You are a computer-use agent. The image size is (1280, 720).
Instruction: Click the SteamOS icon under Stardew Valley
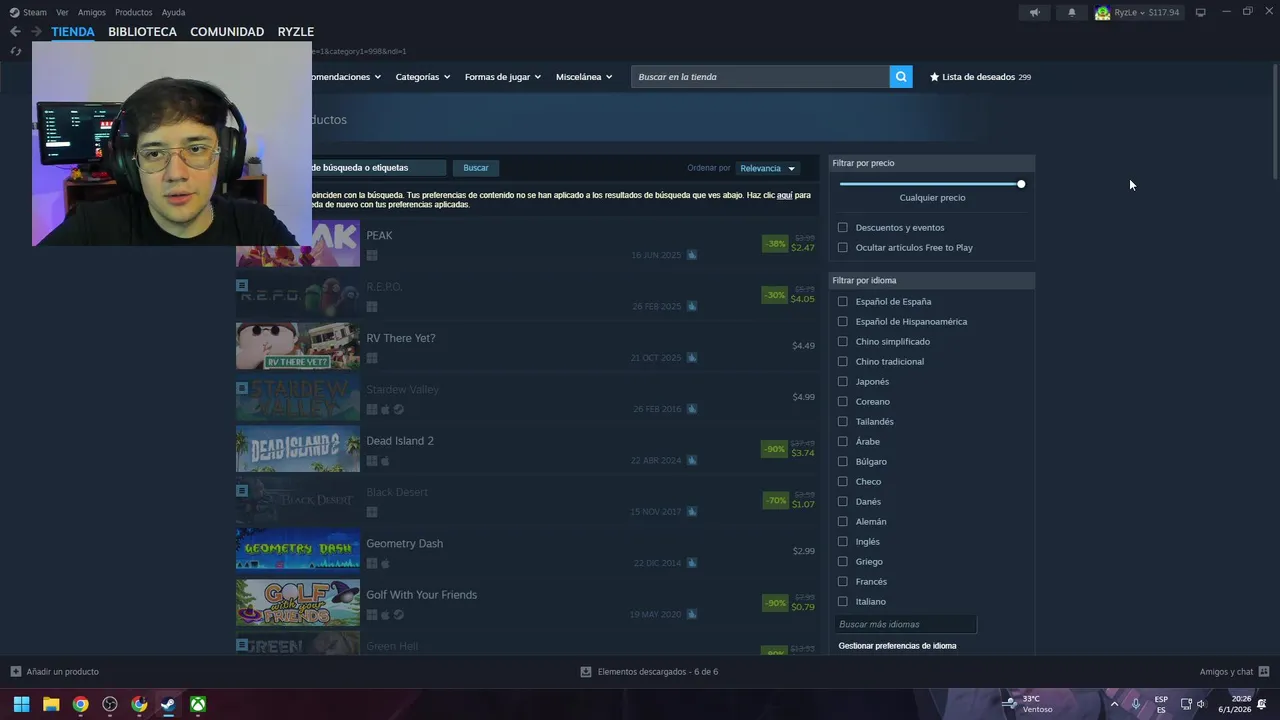click(x=398, y=409)
